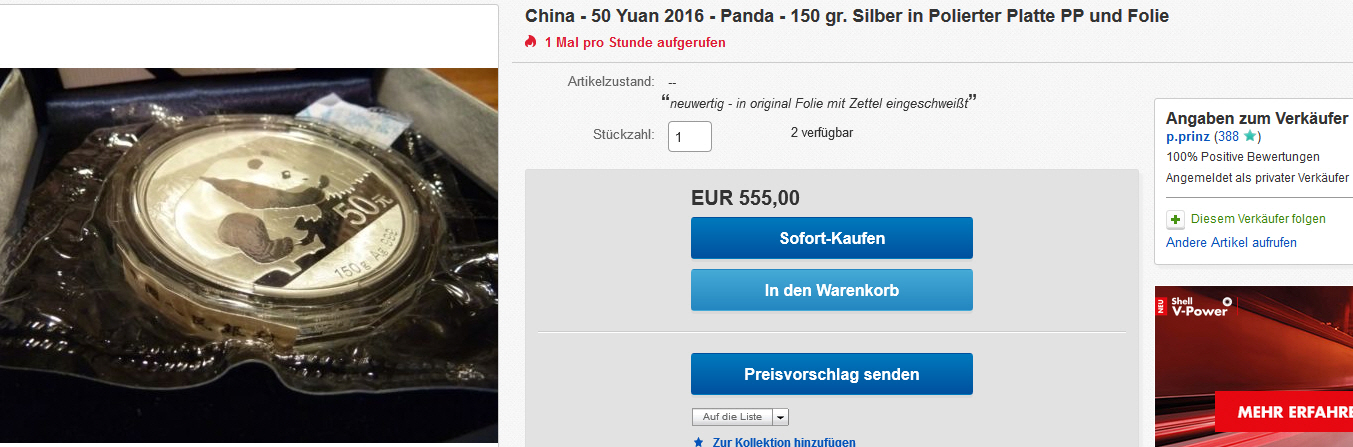Click the green plus follow-seller icon

coord(1175,219)
